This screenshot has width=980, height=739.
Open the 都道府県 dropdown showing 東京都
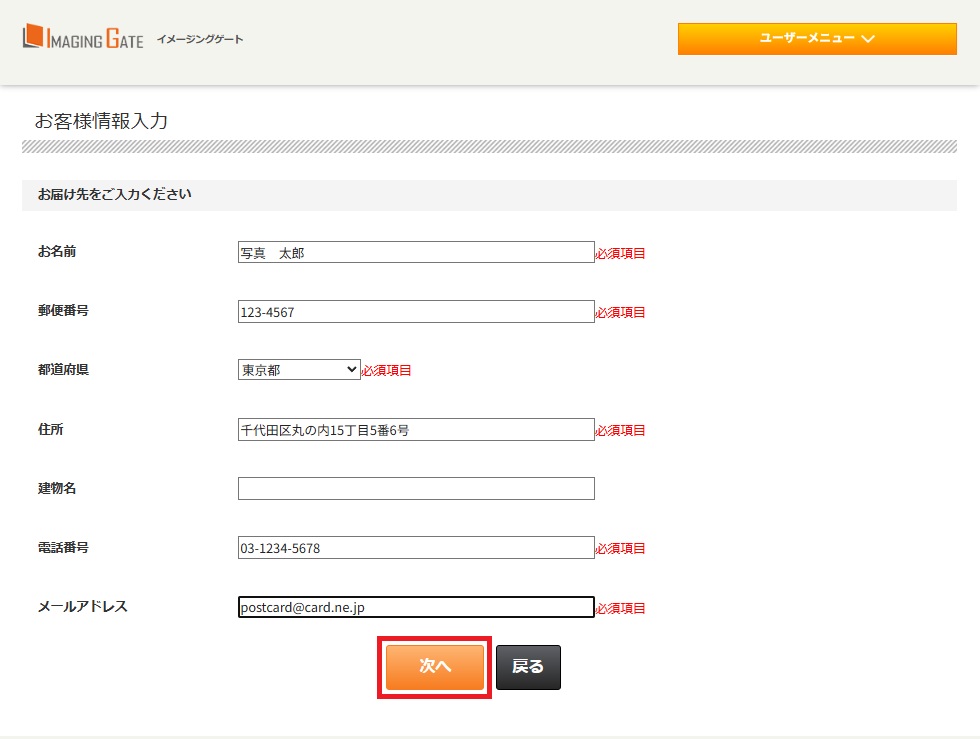click(299, 370)
